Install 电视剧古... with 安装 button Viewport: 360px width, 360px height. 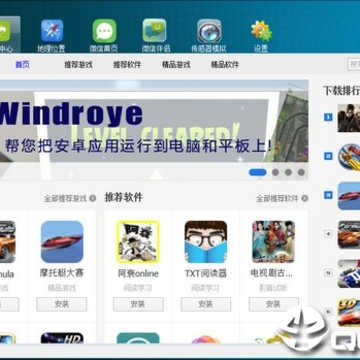pyautogui.click(x=274, y=304)
